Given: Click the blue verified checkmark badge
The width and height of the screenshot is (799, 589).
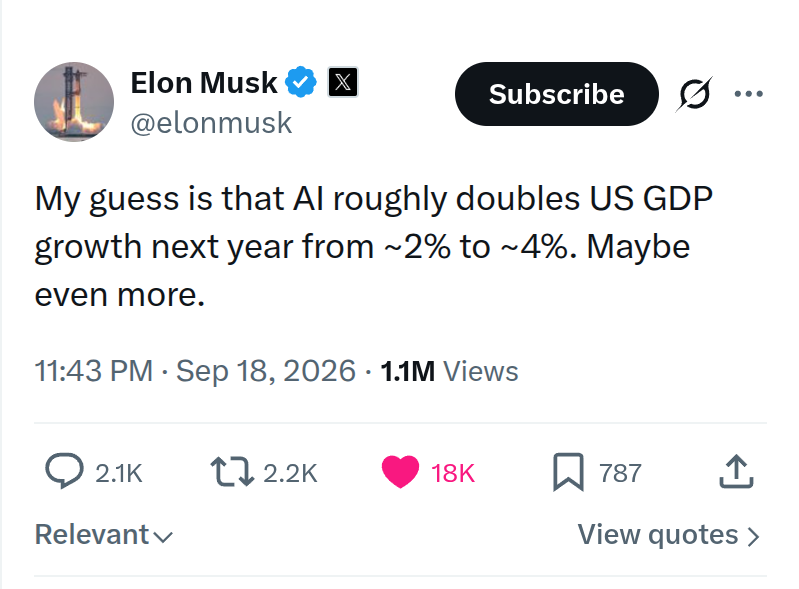Looking at the screenshot, I should tap(301, 82).
